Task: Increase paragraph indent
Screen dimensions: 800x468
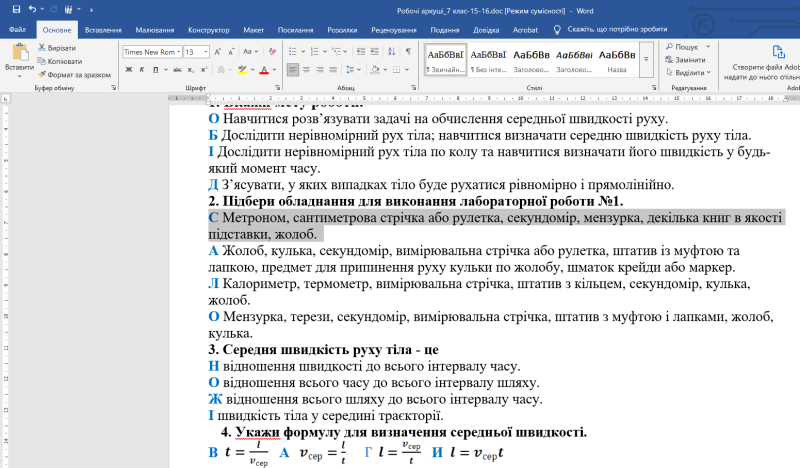Action: [374, 52]
